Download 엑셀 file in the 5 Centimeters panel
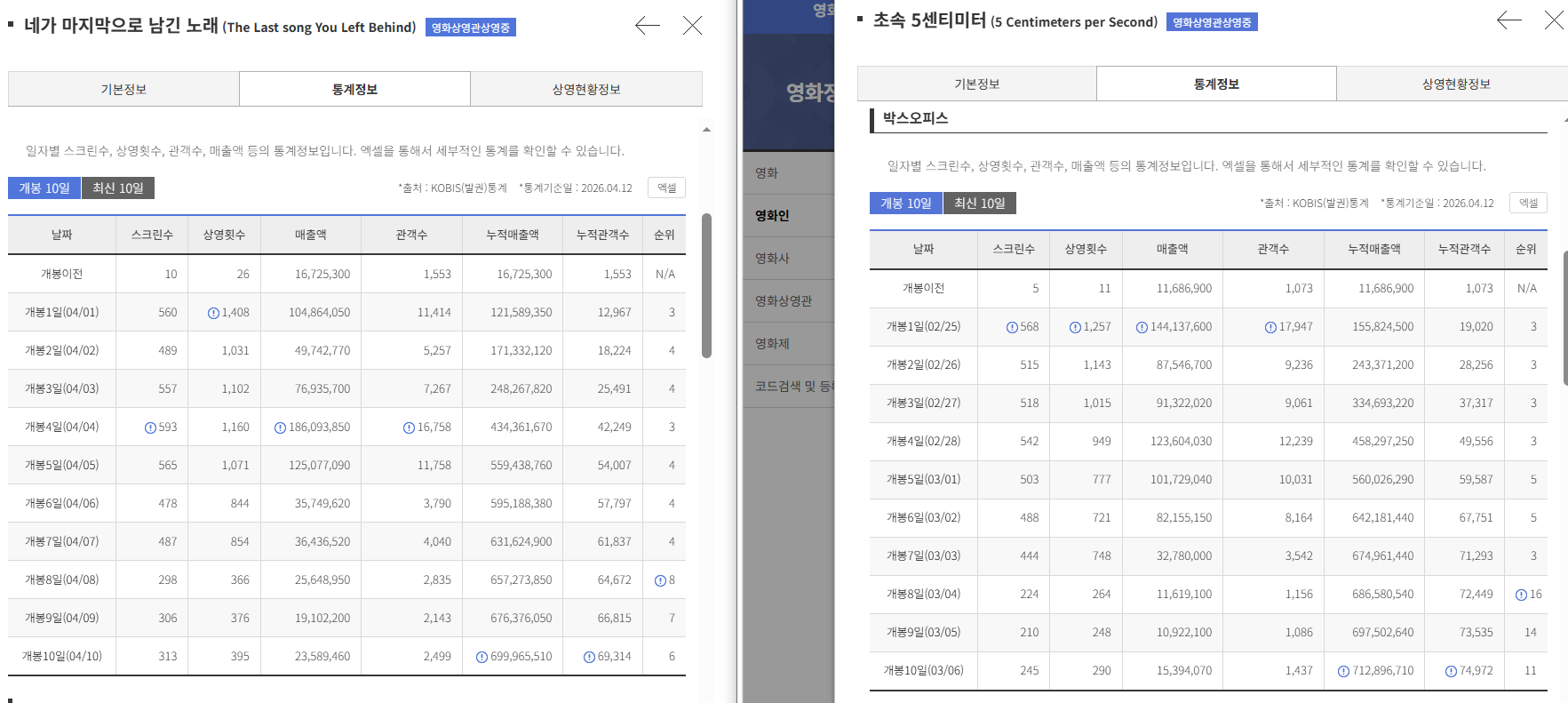 pos(1528,203)
